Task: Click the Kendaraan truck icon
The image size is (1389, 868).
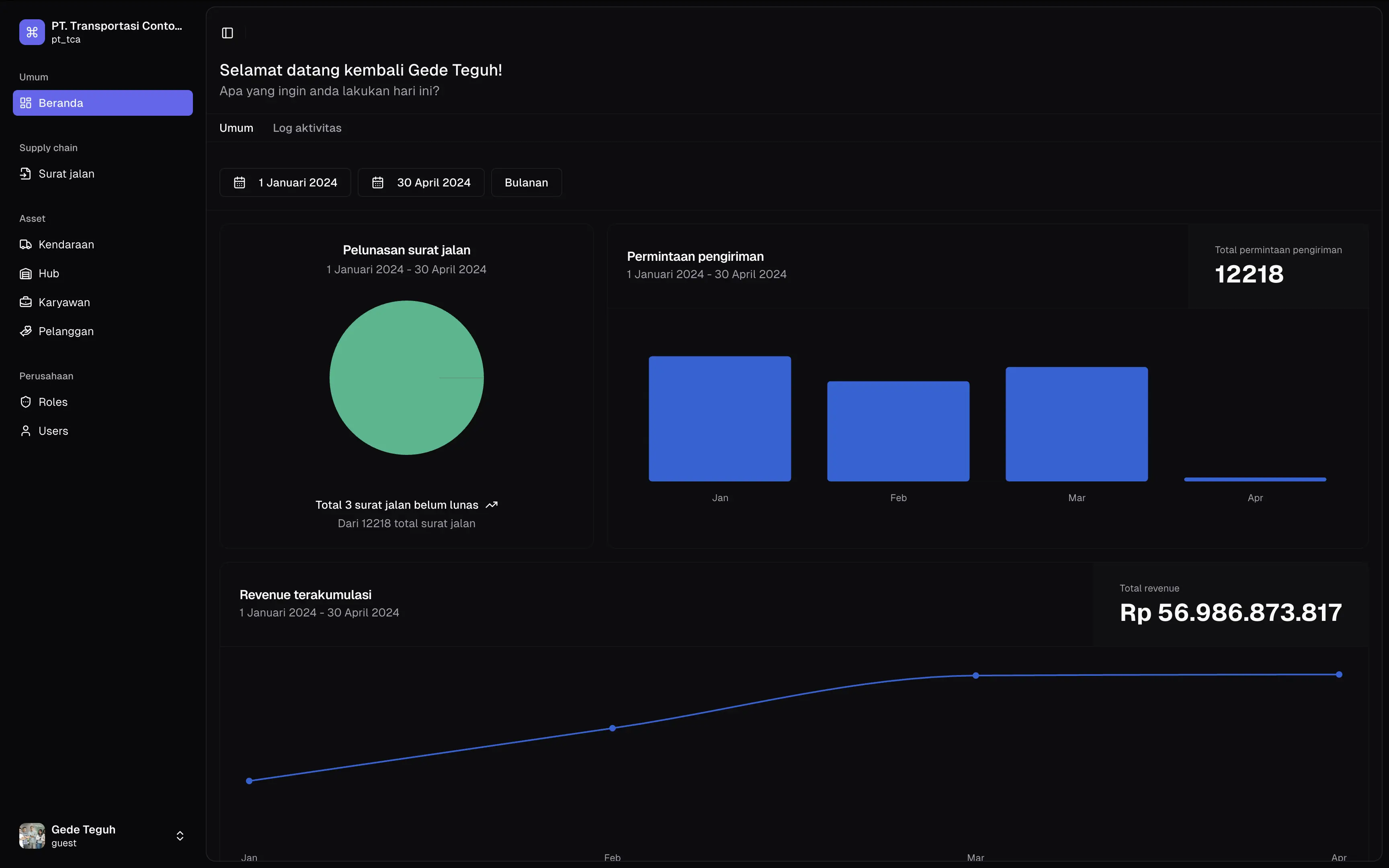Action: coord(25,245)
